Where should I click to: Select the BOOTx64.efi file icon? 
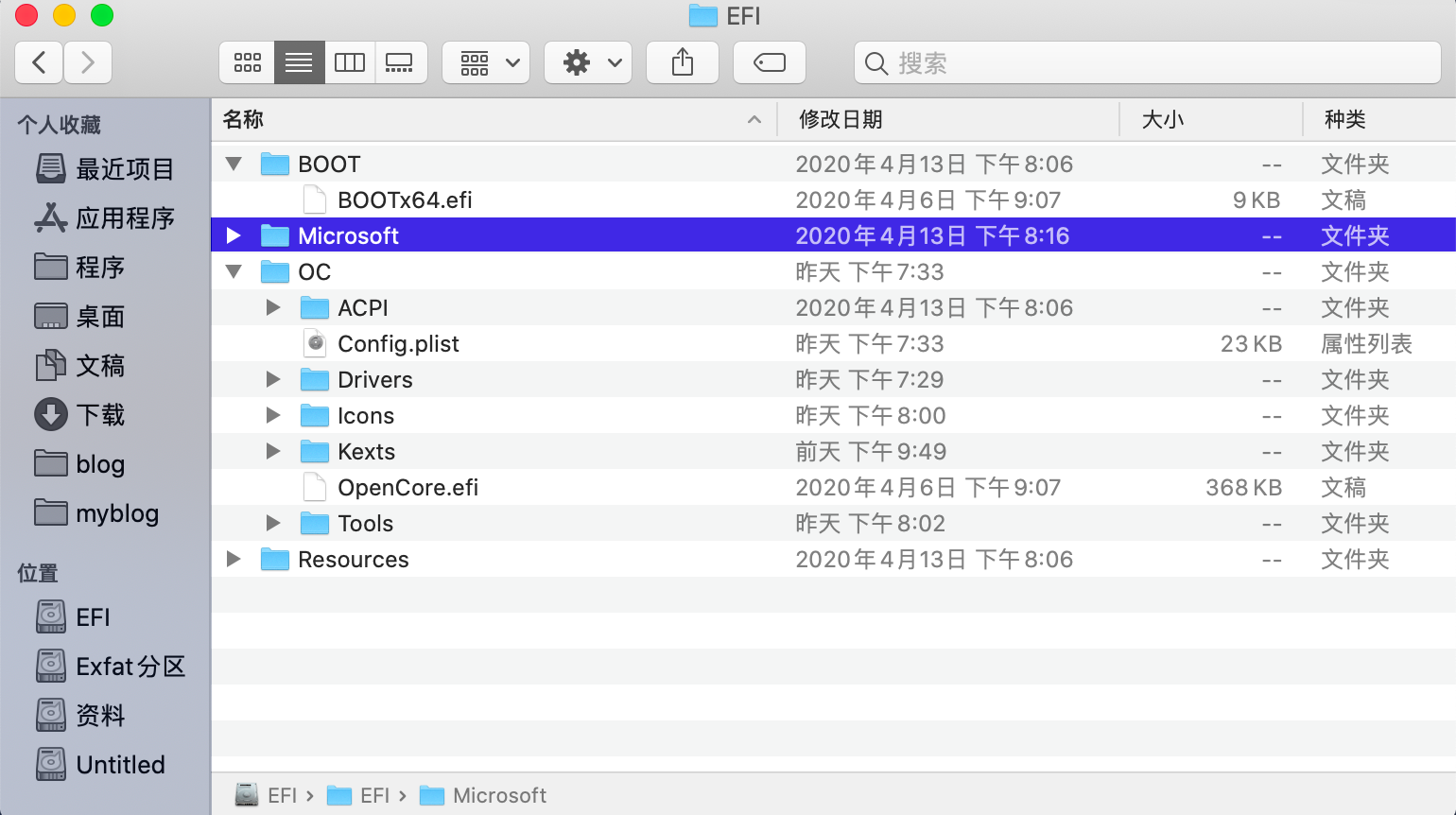[315, 199]
